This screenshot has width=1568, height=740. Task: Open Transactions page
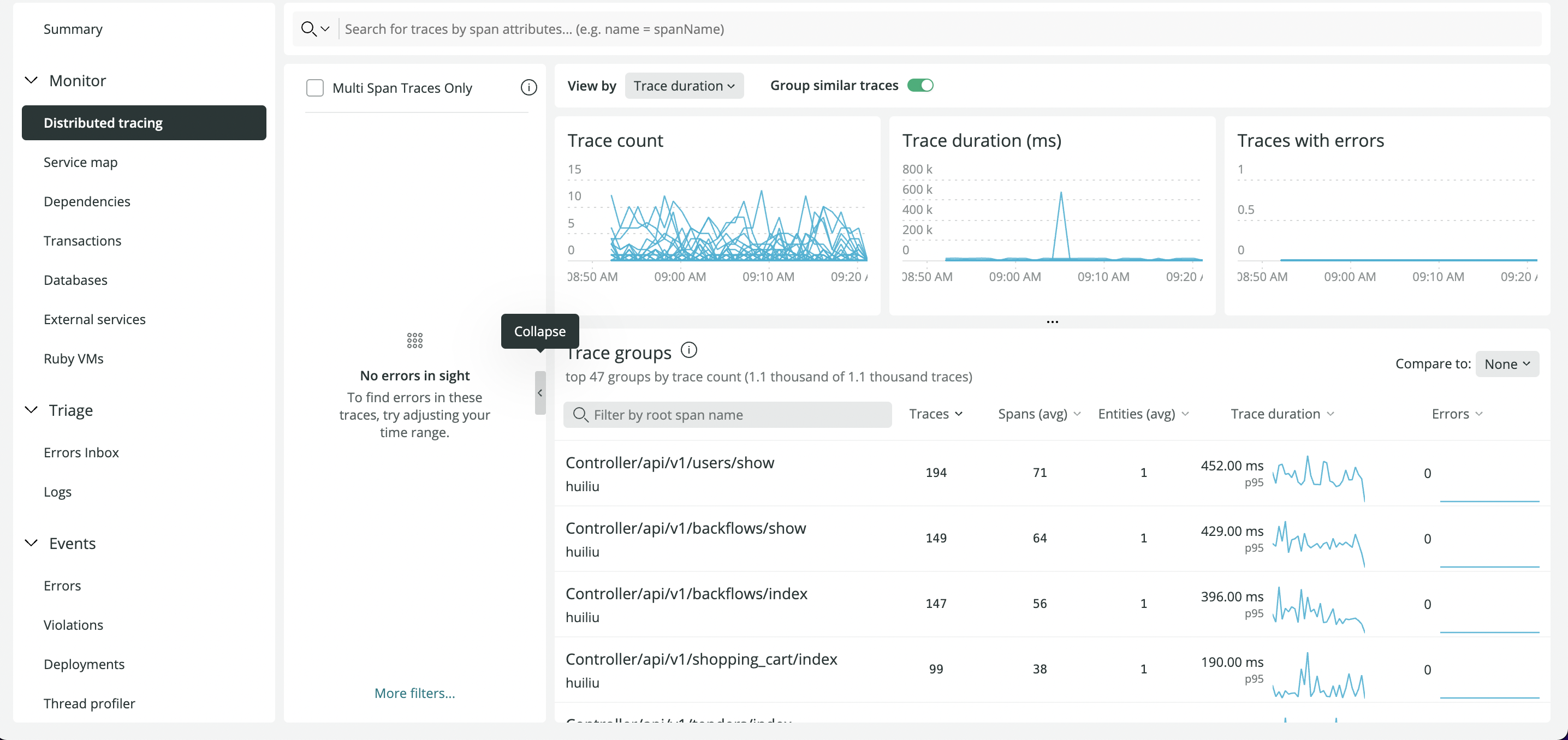pyautogui.click(x=82, y=241)
